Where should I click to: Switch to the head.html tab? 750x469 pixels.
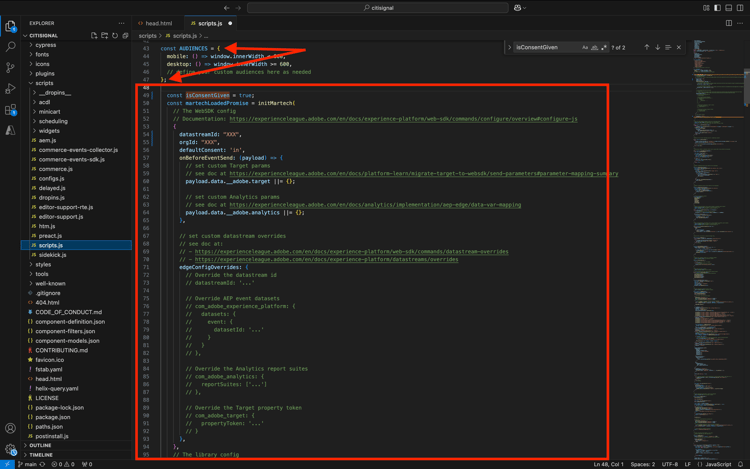156,23
